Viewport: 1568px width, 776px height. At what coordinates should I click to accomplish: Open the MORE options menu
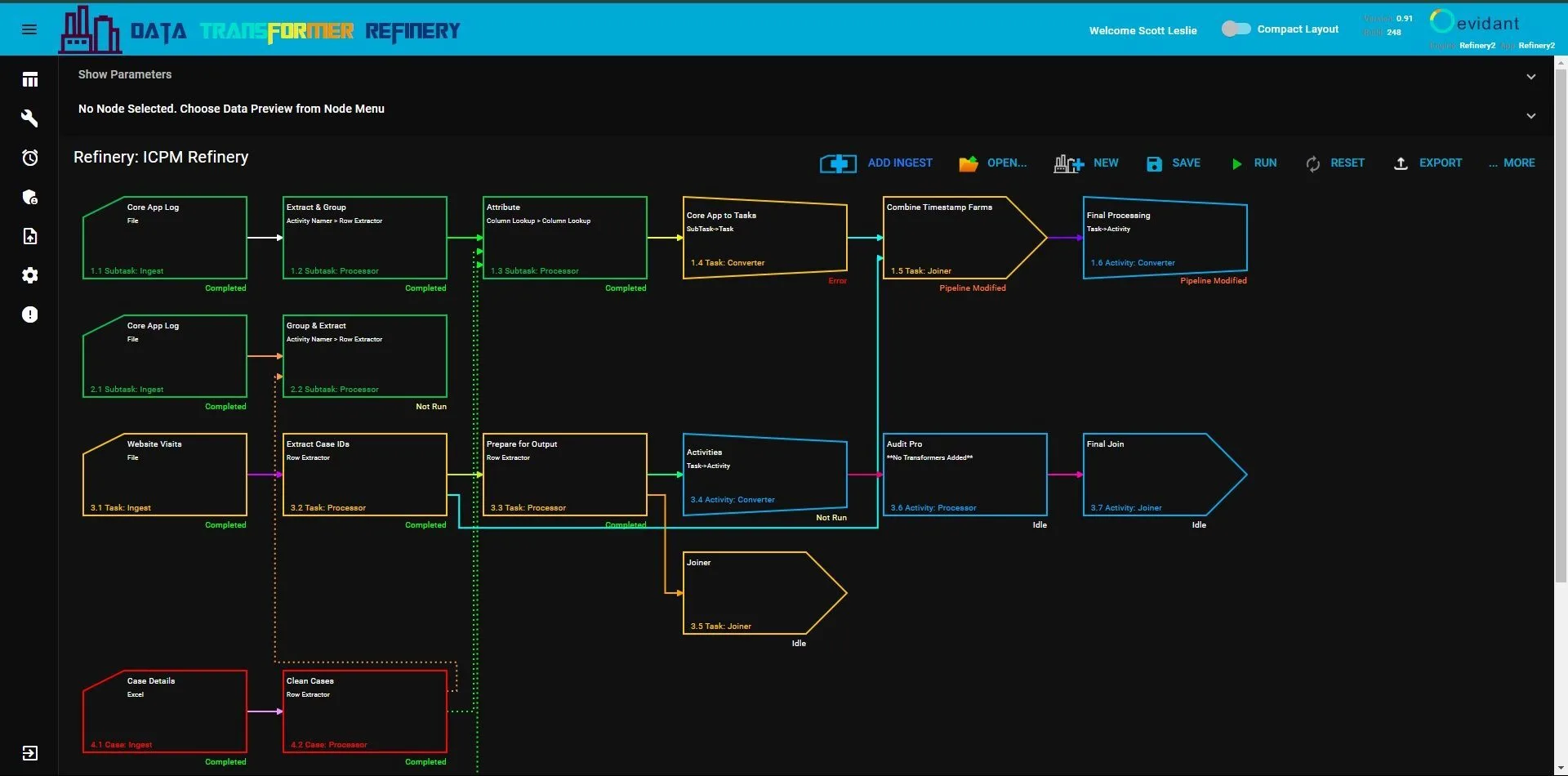point(1511,163)
